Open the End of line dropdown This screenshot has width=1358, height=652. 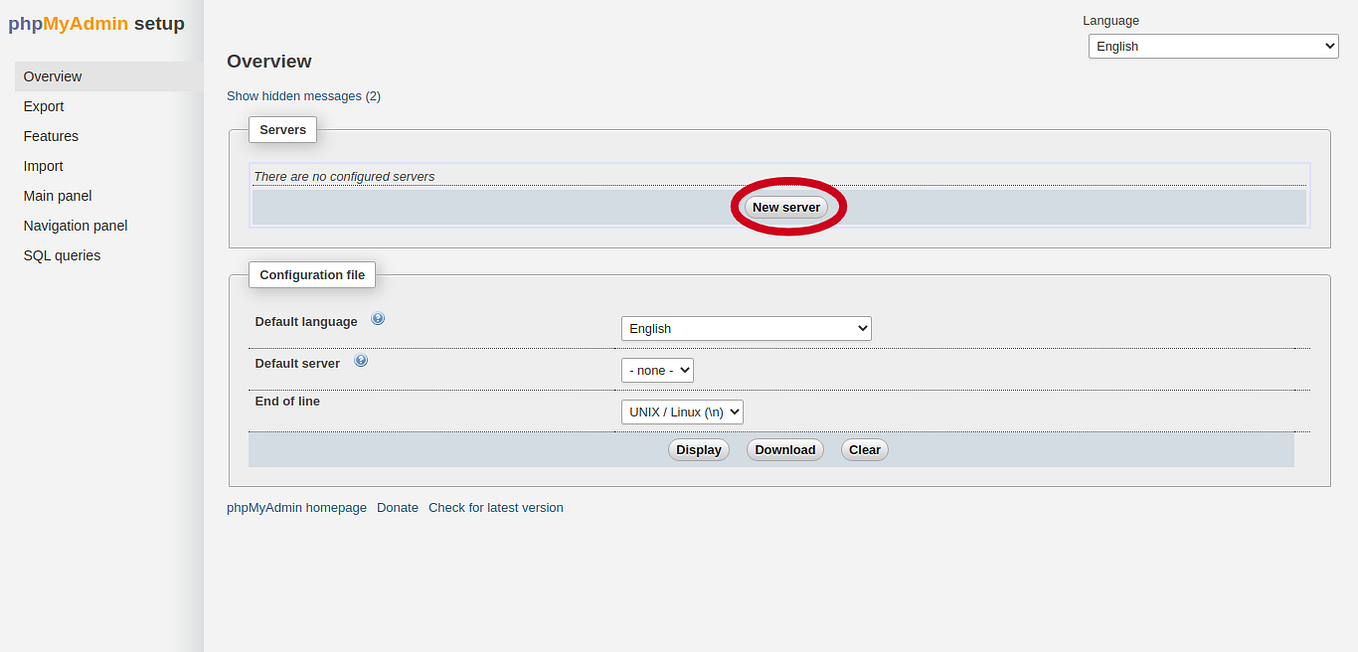click(682, 411)
